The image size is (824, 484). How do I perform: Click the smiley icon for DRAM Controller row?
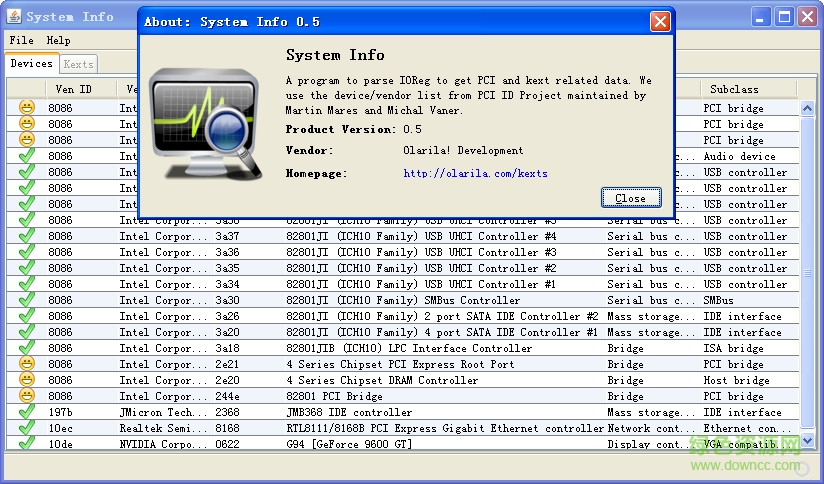[26, 379]
